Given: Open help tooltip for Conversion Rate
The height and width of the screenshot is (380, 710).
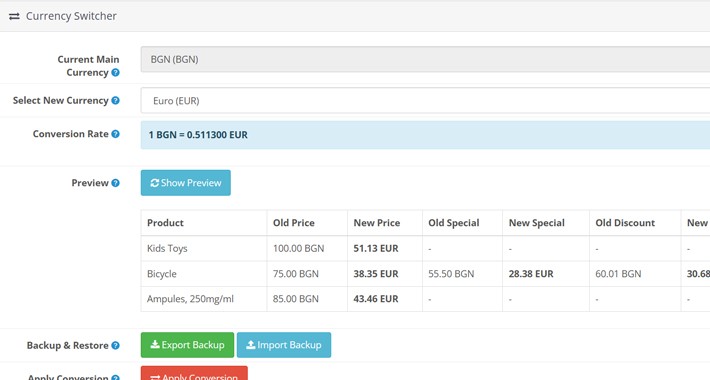Looking at the screenshot, I should tap(115, 134).
